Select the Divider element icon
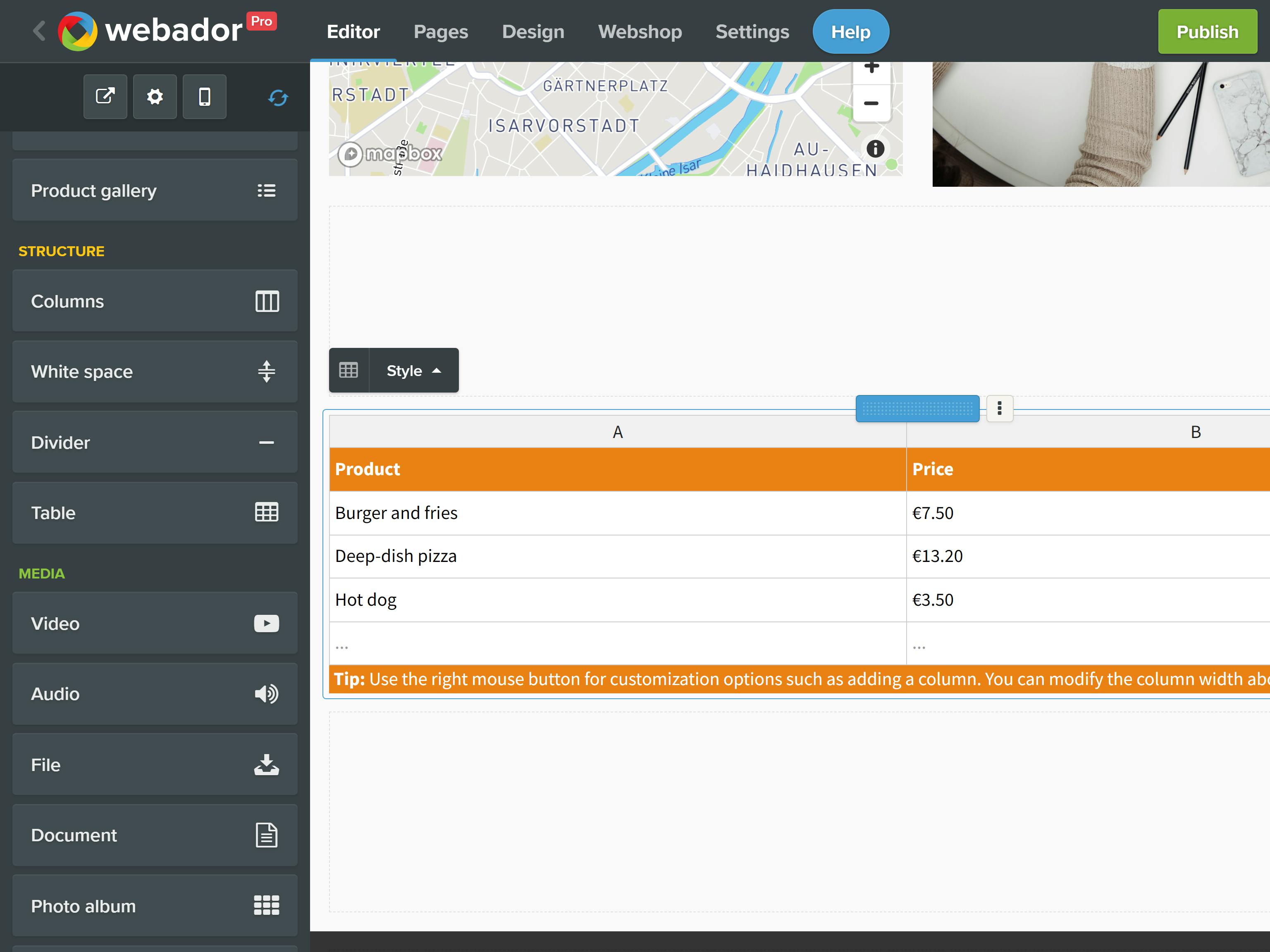The image size is (1270, 952). (x=266, y=442)
